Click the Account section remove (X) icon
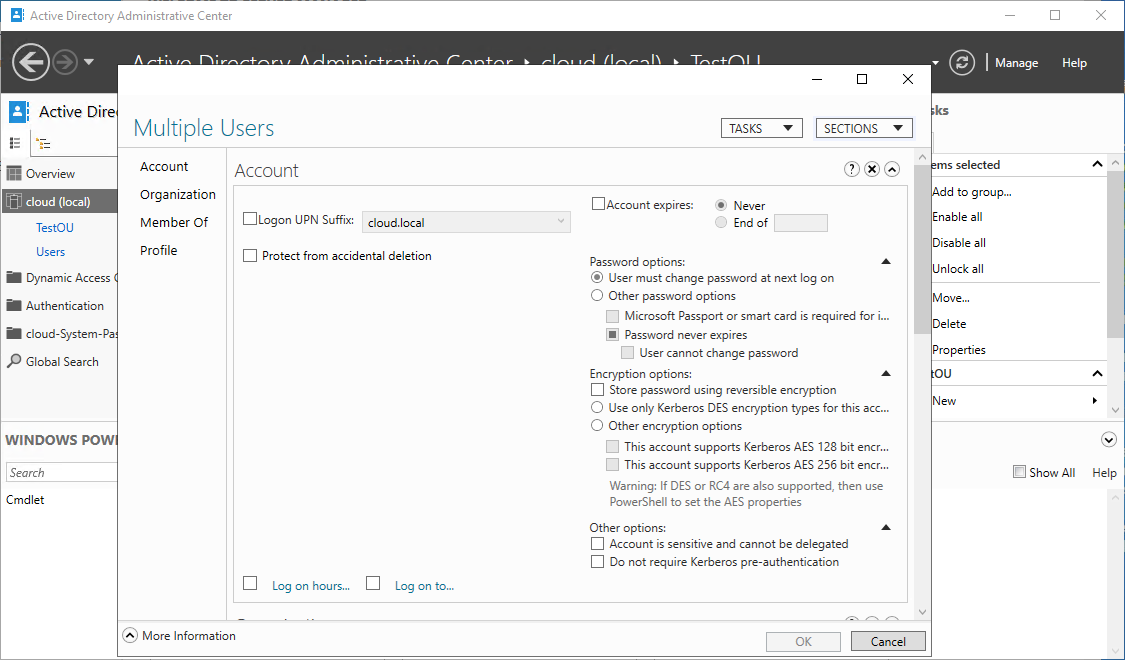The height and width of the screenshot is (660, 1125). click(x=872, y=169)
